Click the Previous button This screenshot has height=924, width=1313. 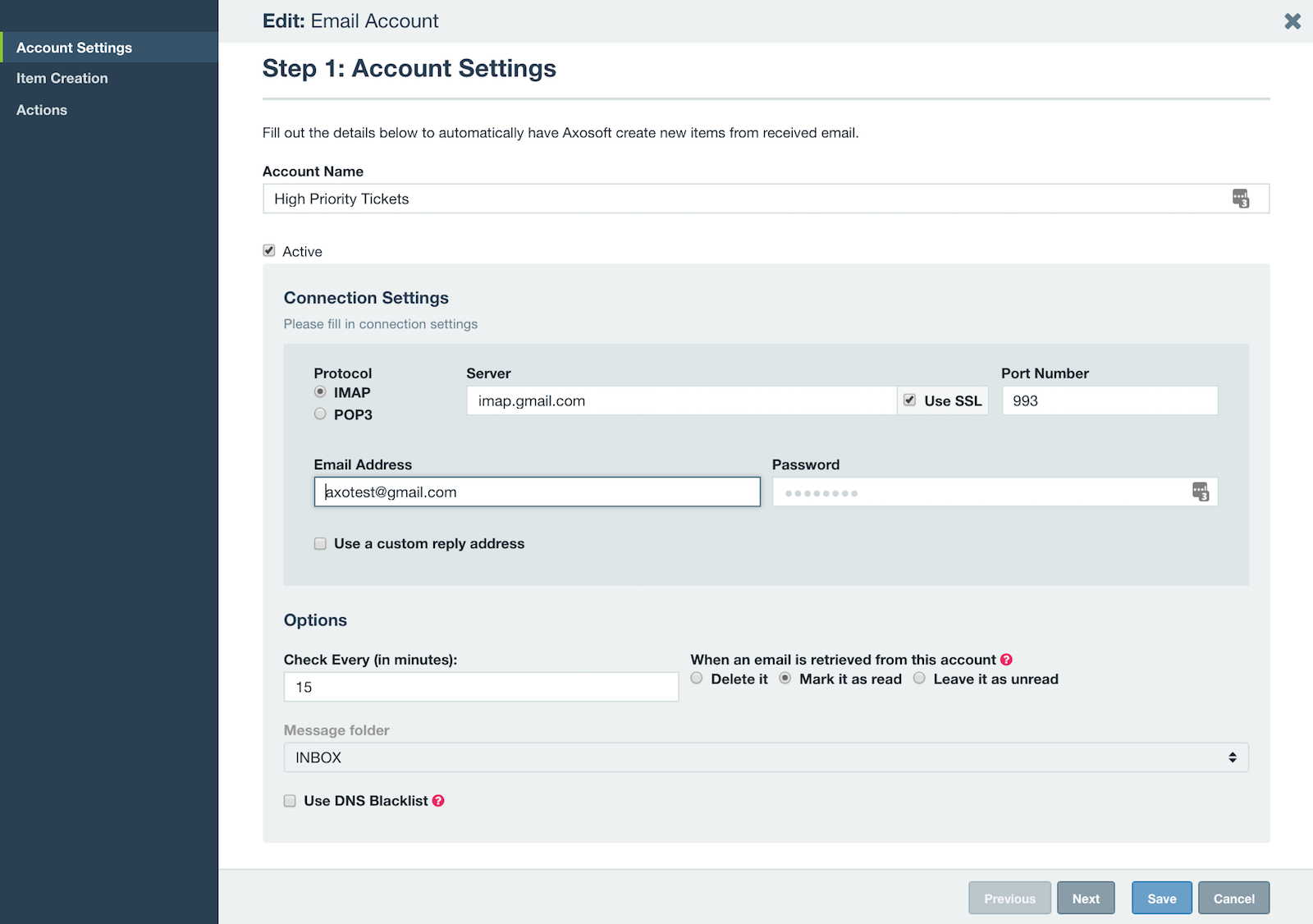click(1009, 898)
